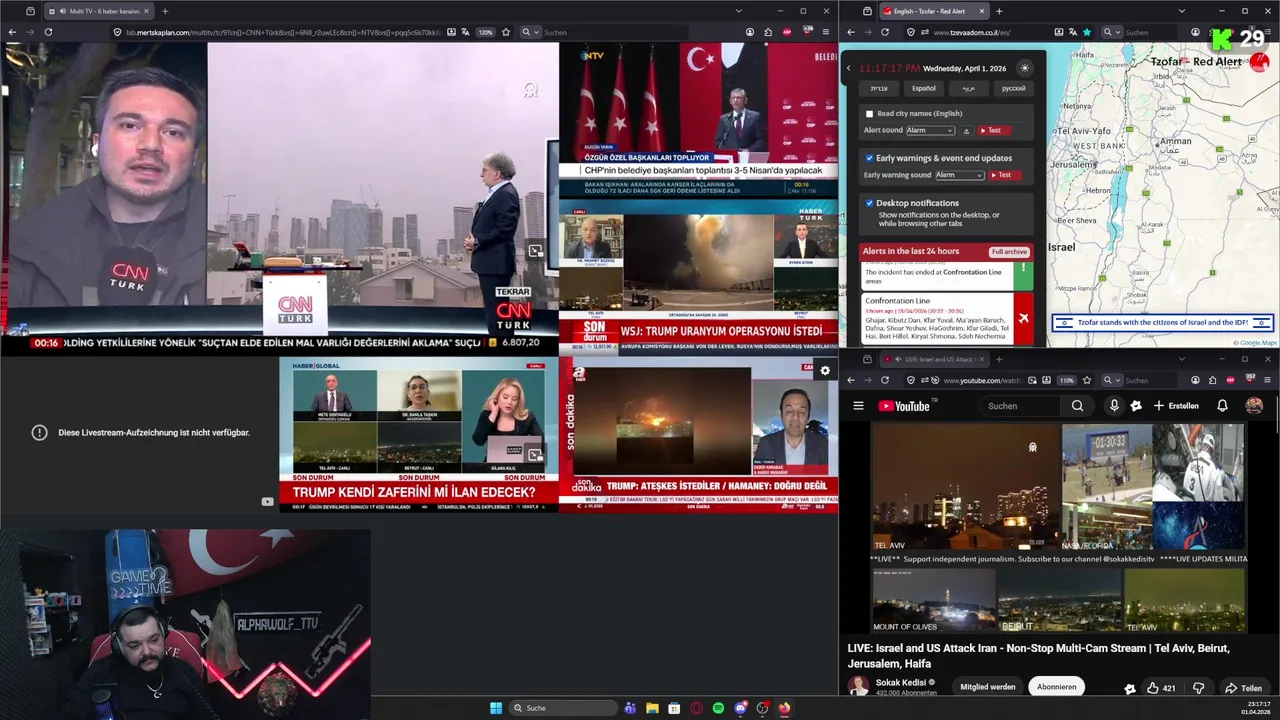Open Windows Start menu

coord(496,708)
